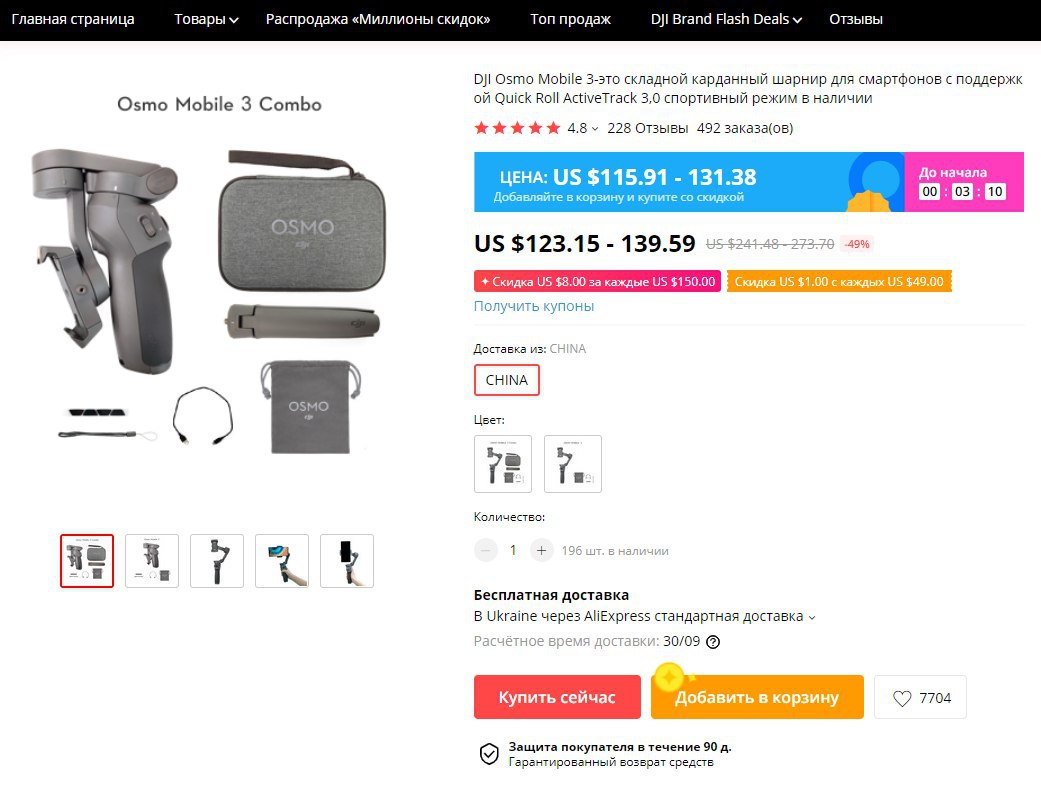
Task: Expand the 4.8 rating breakdown chevron
Action: coord(595,129)
